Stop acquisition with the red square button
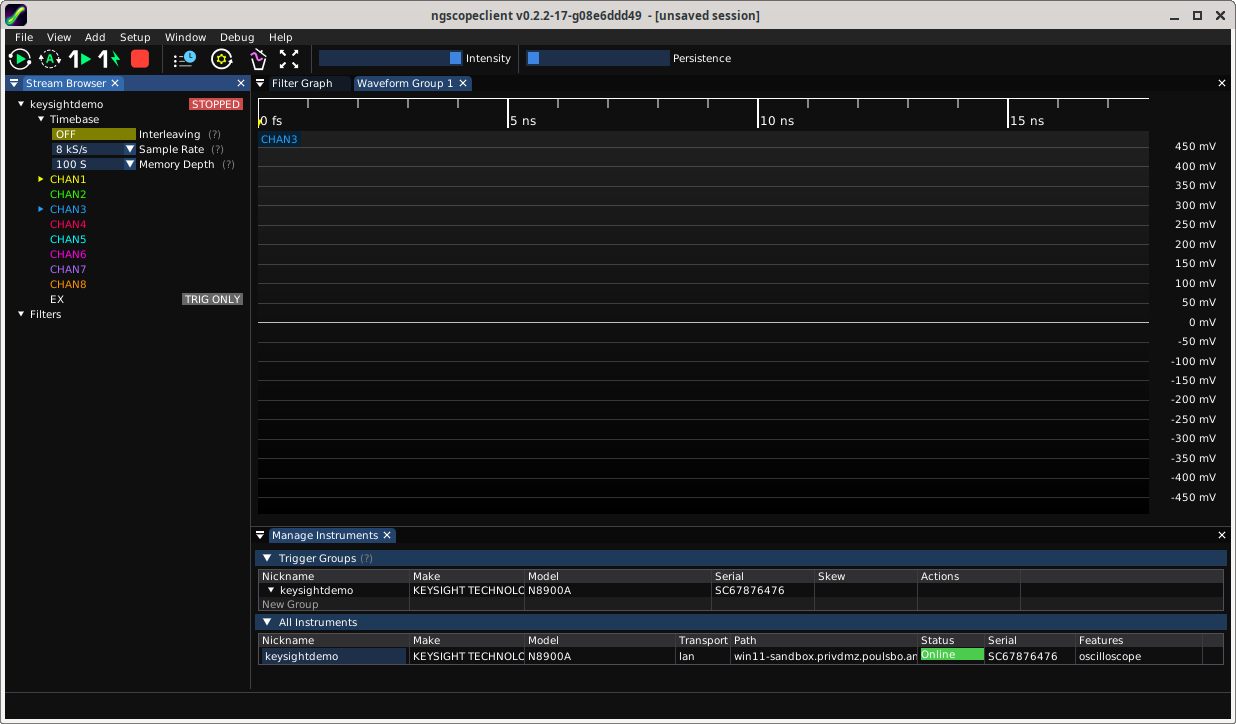Image resolution: width=1236 pixels, height=724 pixels. click(x=140, y=59)
